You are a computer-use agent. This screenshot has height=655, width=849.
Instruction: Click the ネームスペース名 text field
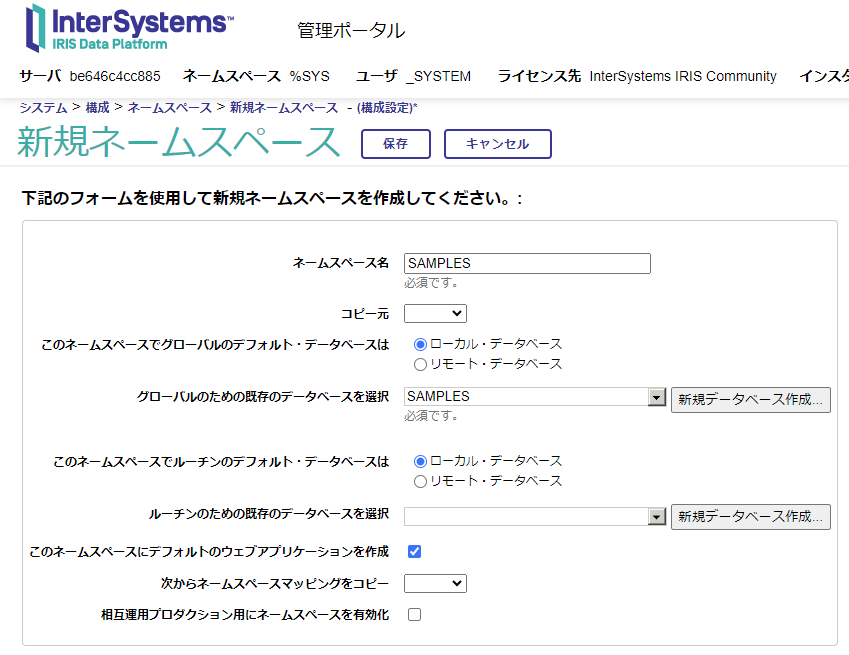pyautogui.click(x=527, y=263)
